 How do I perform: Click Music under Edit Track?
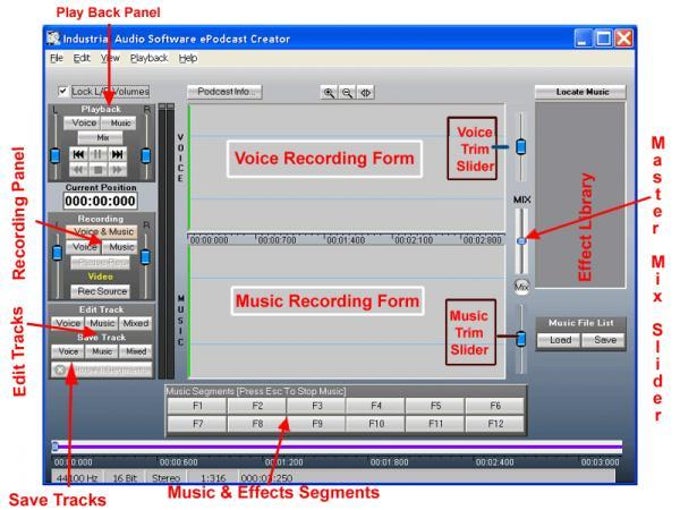pos(101,323)
